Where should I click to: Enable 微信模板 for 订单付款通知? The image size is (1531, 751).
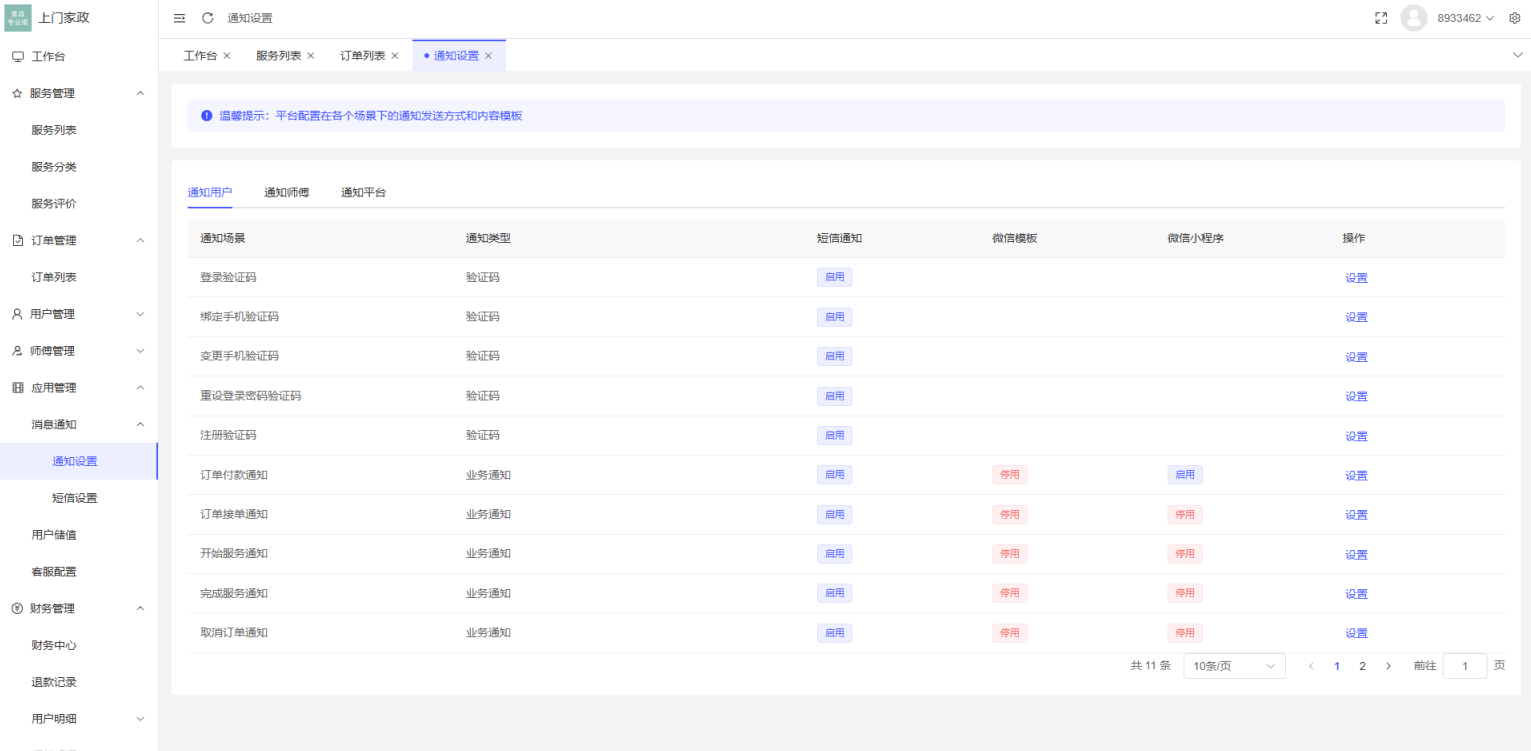pos(1010,474)
